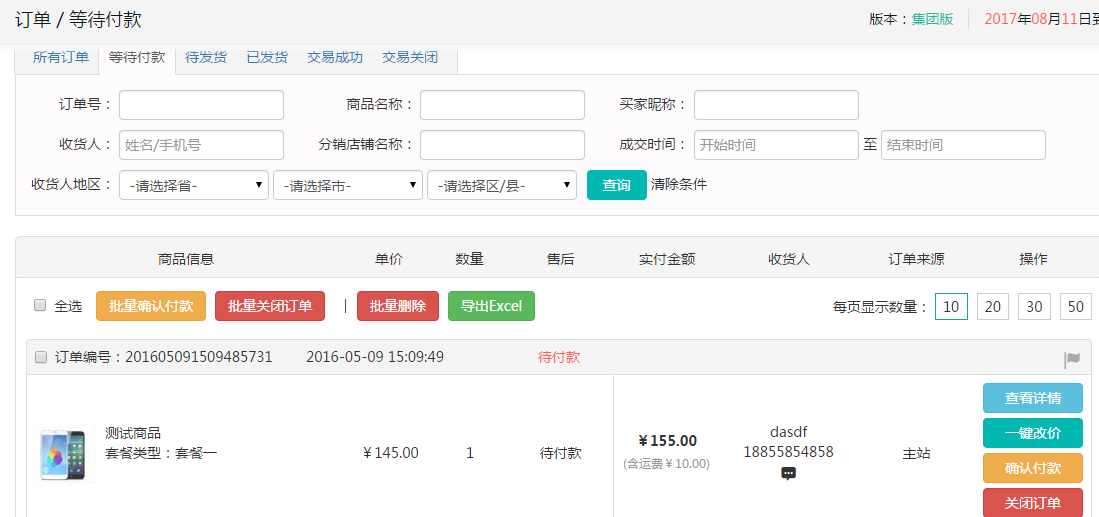This screenshot has width=1099, height=517.
Task: Switch to the 所有订单 tab
Action: (61, 58)
